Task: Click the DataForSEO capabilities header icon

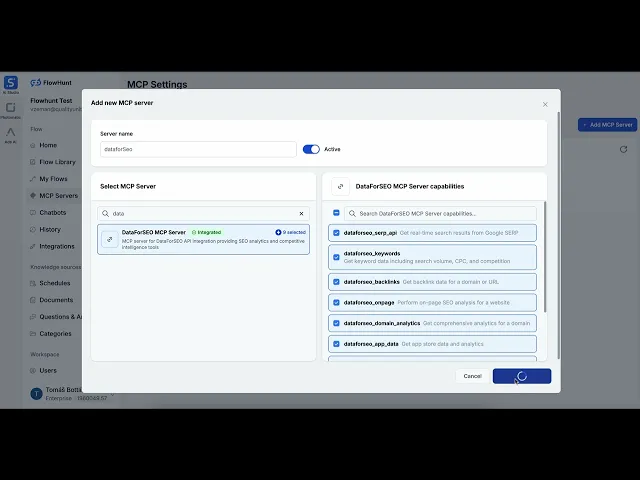Action: (340, 187)
